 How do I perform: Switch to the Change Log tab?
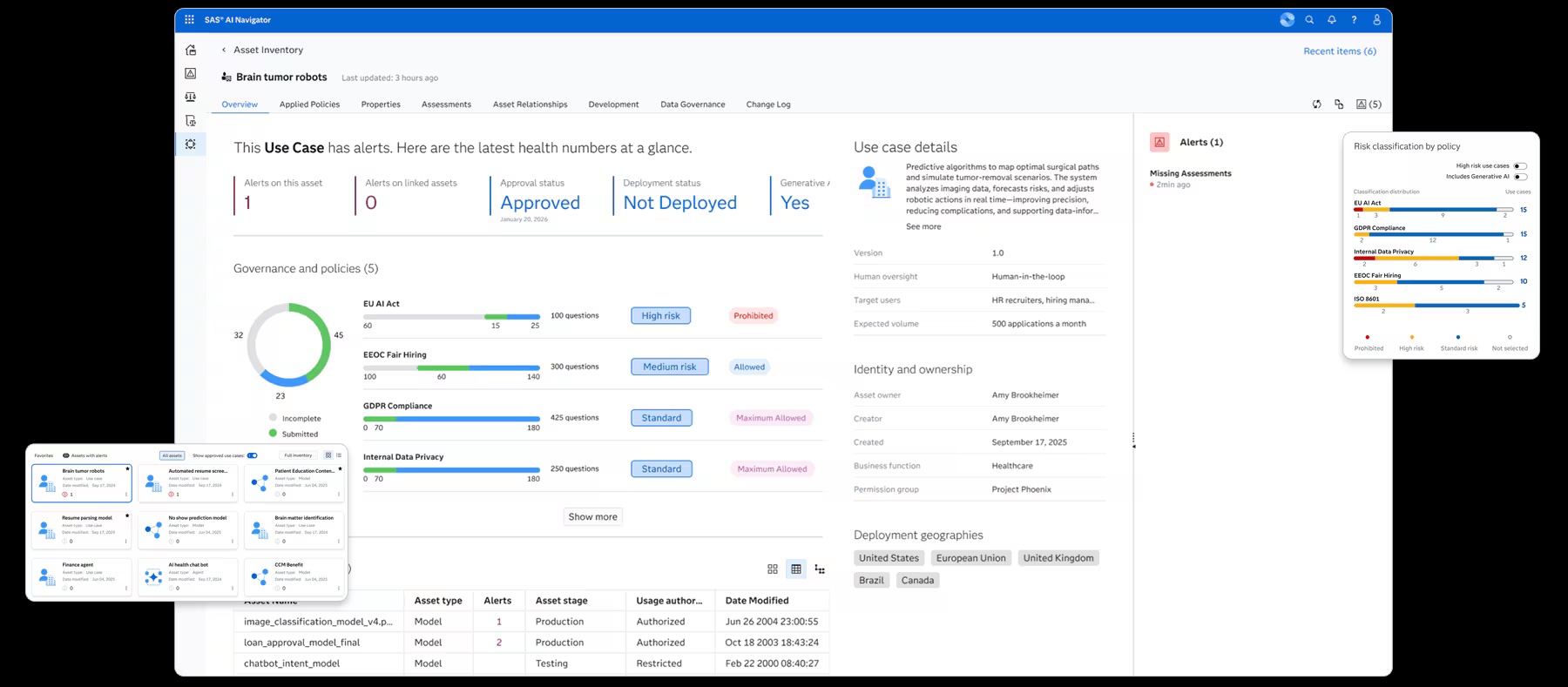768,104
